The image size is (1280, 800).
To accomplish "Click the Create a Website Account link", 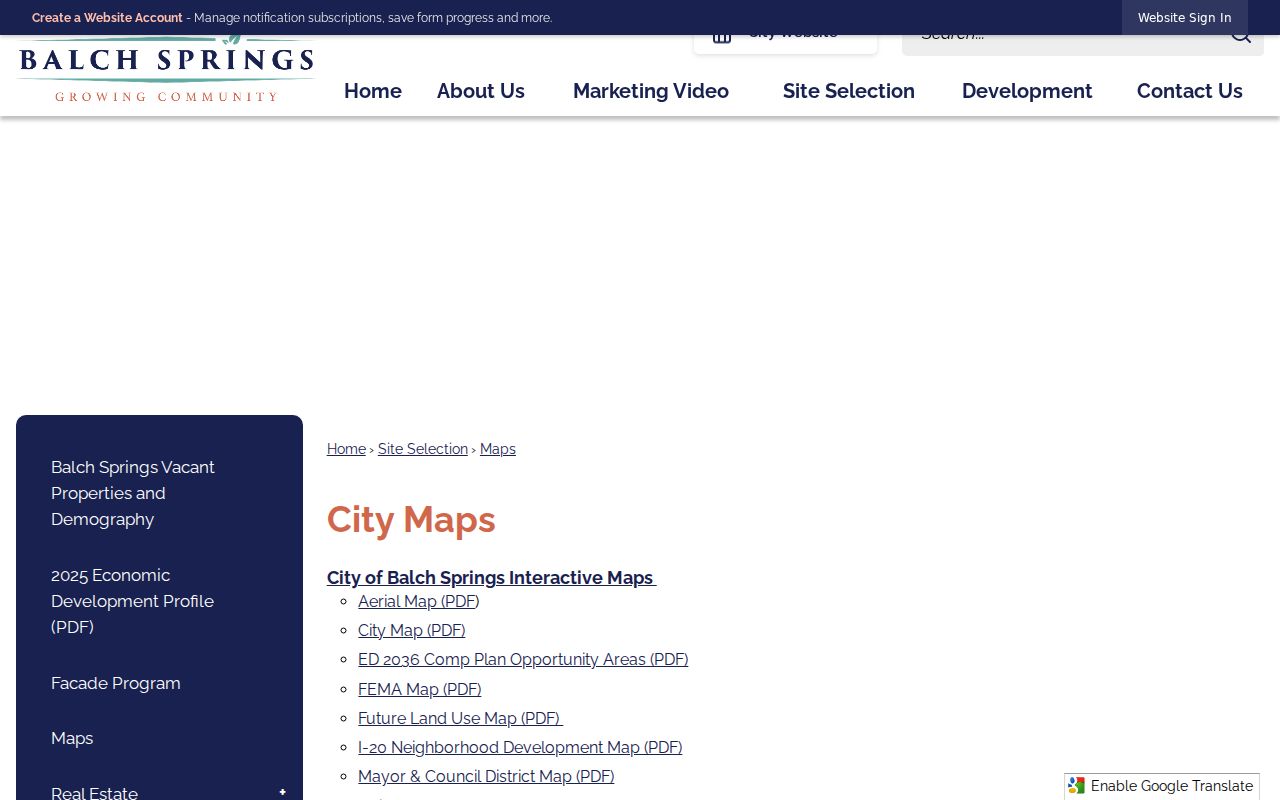I will 107,18.
